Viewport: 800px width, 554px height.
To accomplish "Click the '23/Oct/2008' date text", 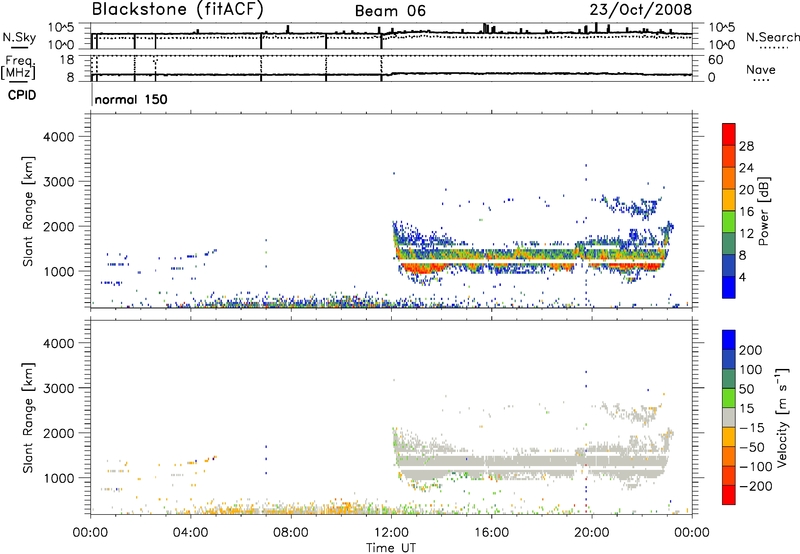I will tap(640, 10).
